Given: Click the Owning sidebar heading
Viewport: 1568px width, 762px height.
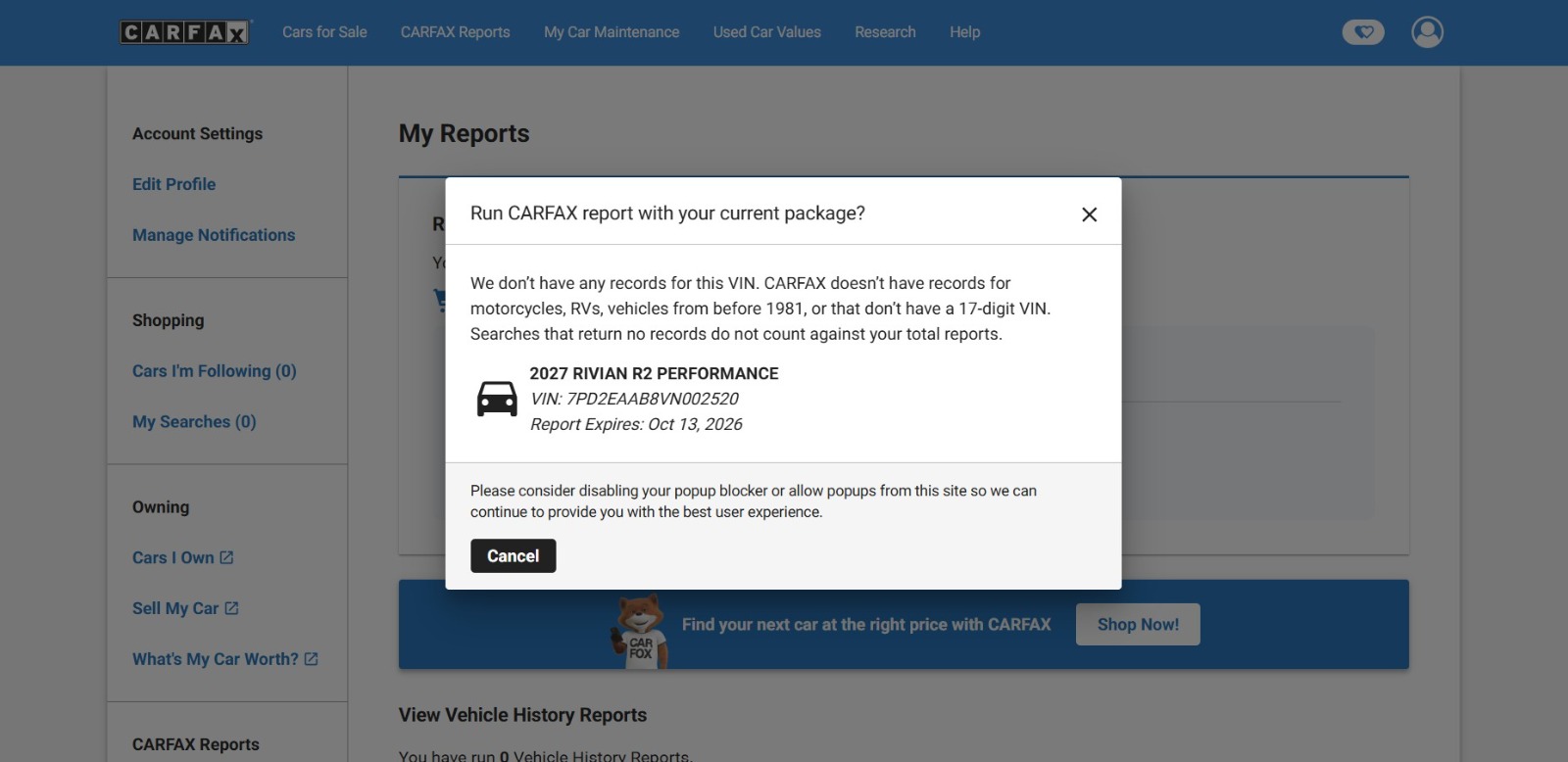Looking at the screenshot, I should (x=161, y=507).
